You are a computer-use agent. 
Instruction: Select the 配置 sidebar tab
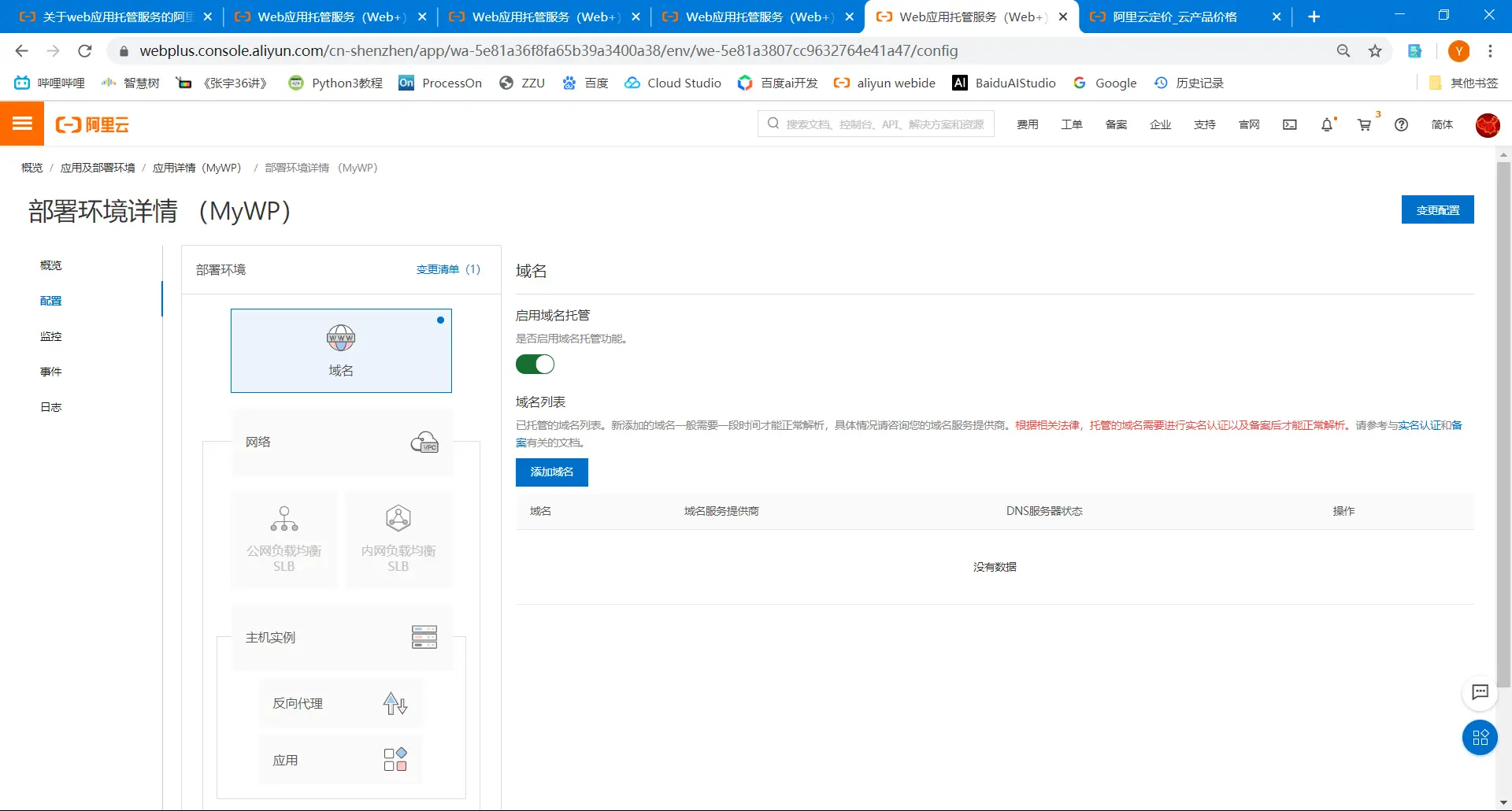click(51, 301)
